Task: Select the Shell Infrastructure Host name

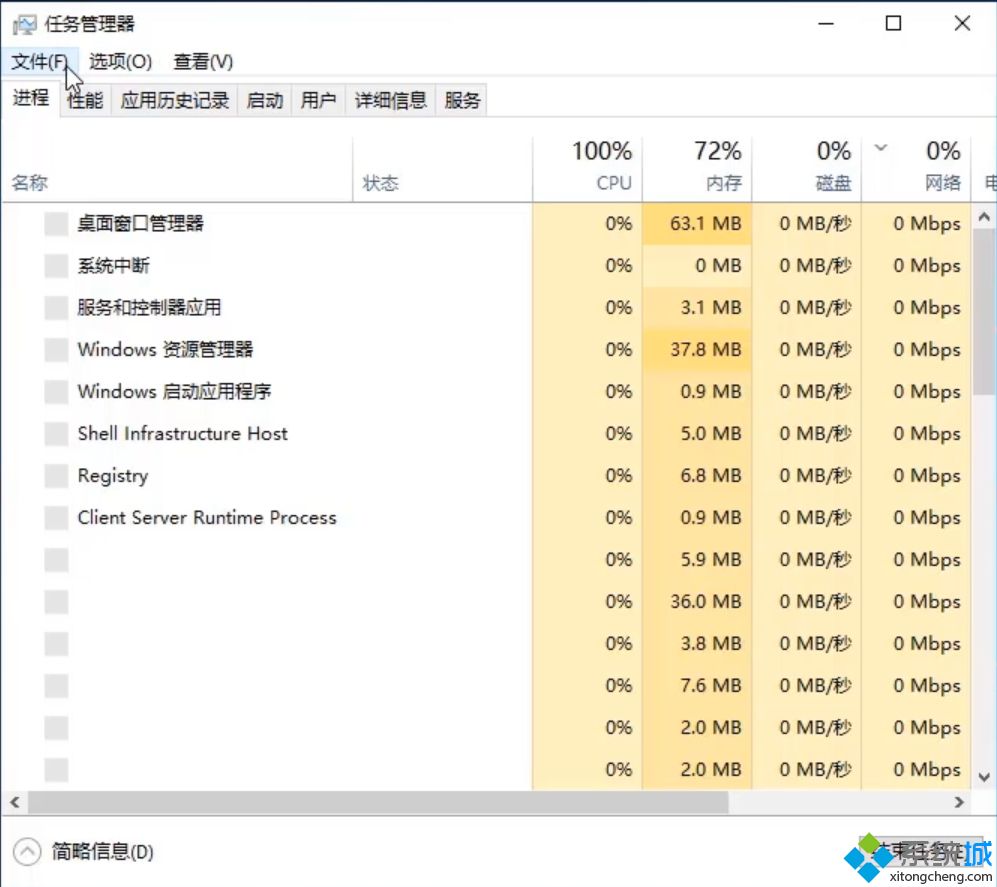Action: 182,434
